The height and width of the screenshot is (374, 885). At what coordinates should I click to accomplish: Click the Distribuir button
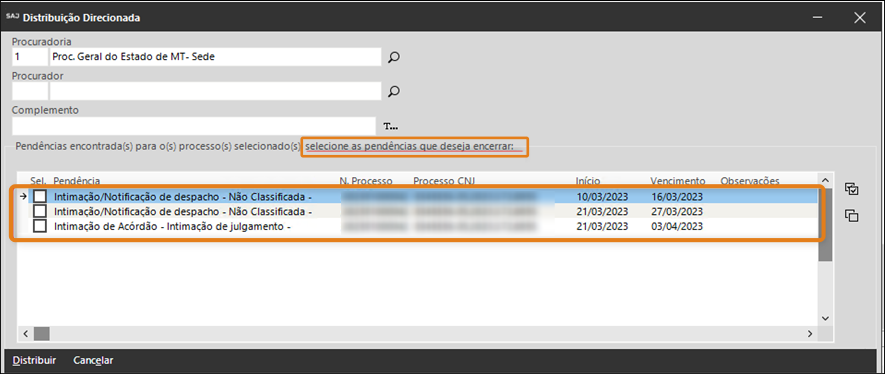click(34, 360)
